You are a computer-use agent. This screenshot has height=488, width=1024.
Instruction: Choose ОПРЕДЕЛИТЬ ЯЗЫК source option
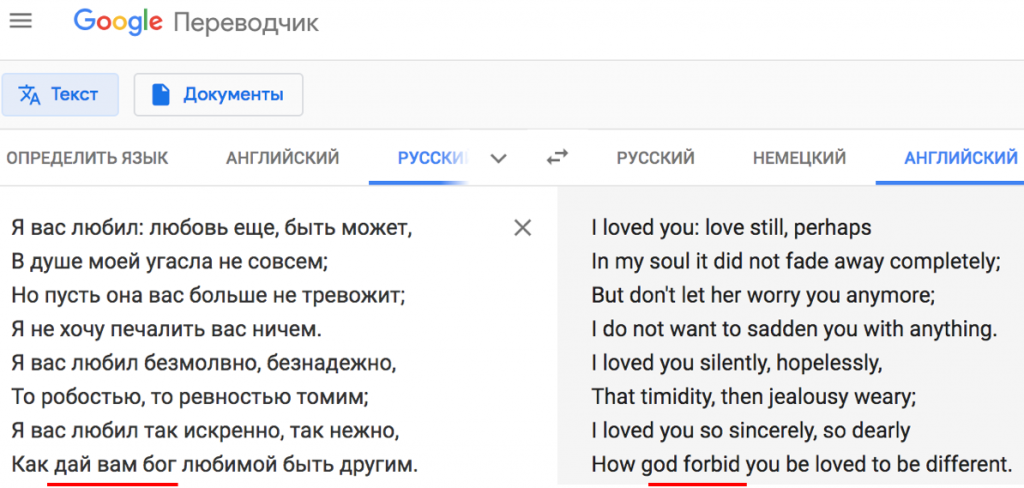coord(87,158)
